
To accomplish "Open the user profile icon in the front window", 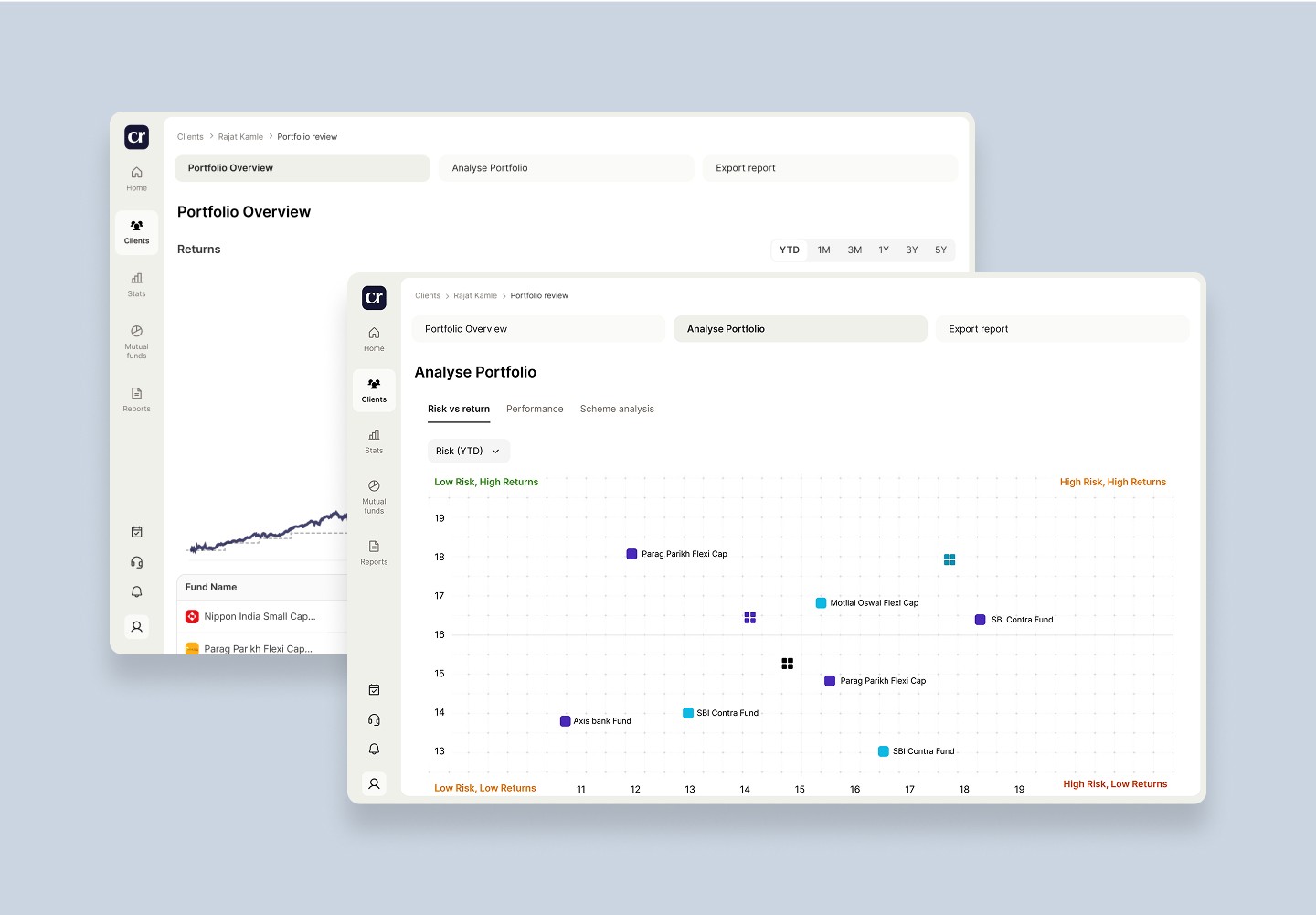I will [374, 783].
